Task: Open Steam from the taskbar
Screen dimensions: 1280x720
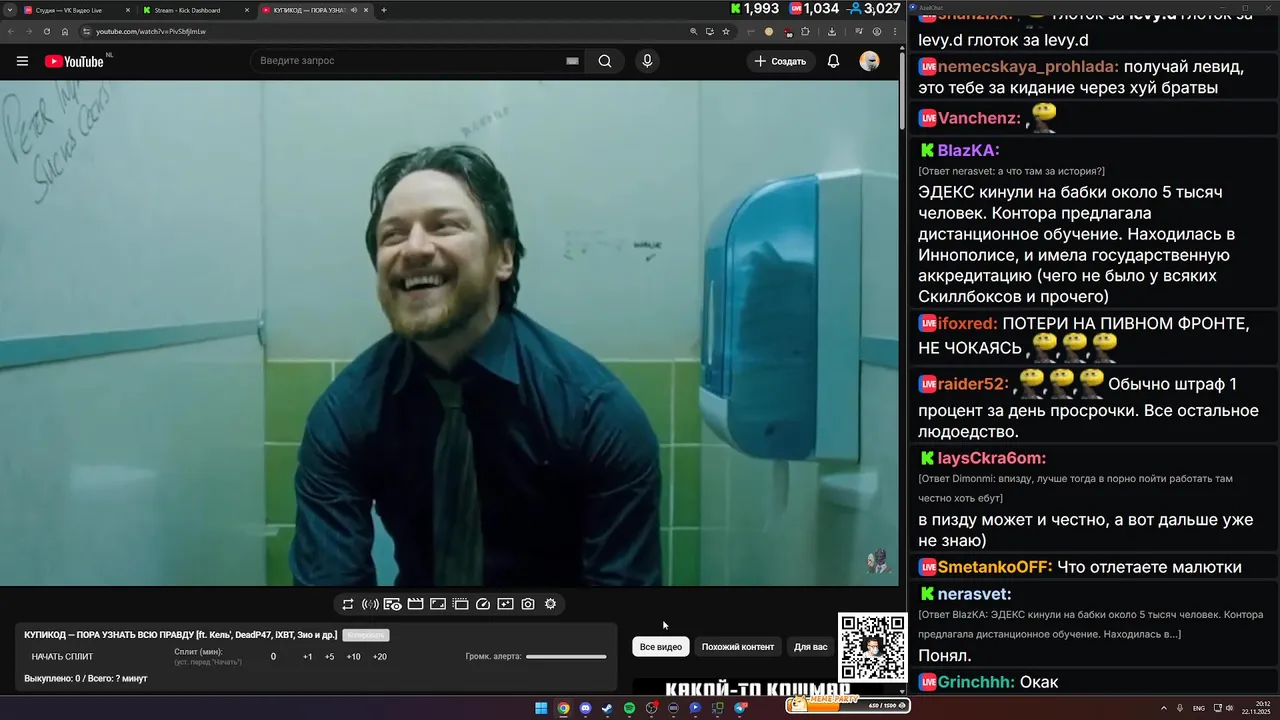Action: pos(607,708)
